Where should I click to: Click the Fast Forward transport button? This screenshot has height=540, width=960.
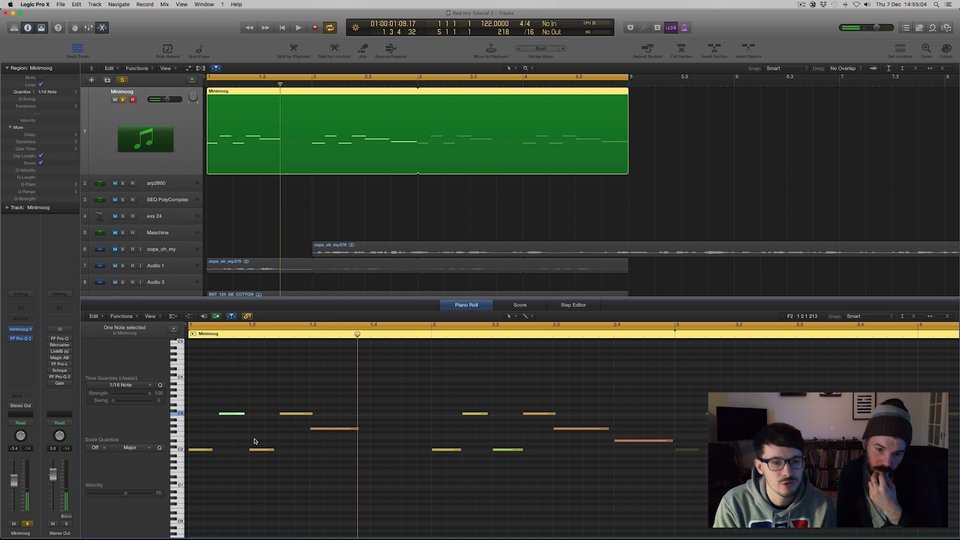pos(265,28)
